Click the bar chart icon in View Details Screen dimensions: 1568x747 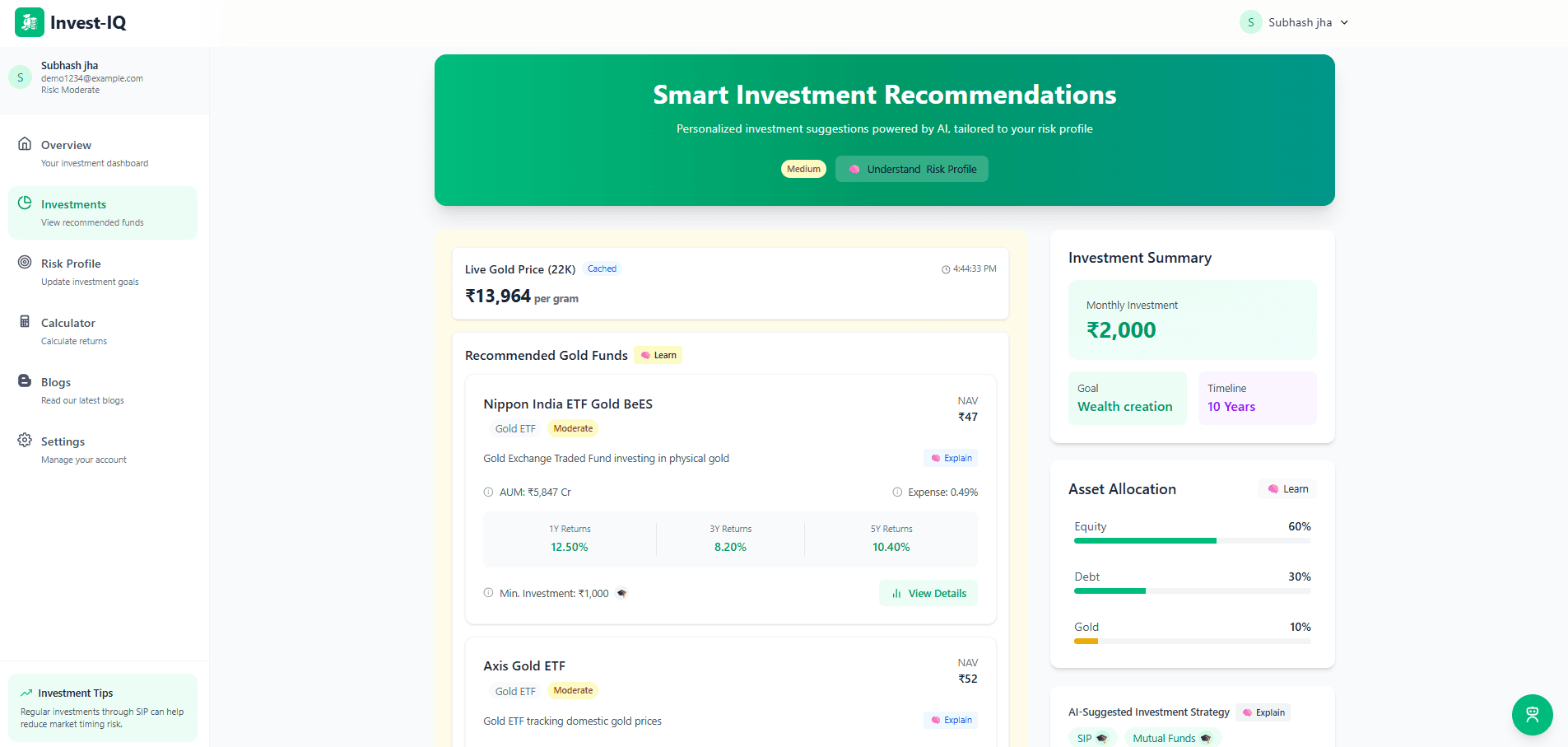coord(896,593)
